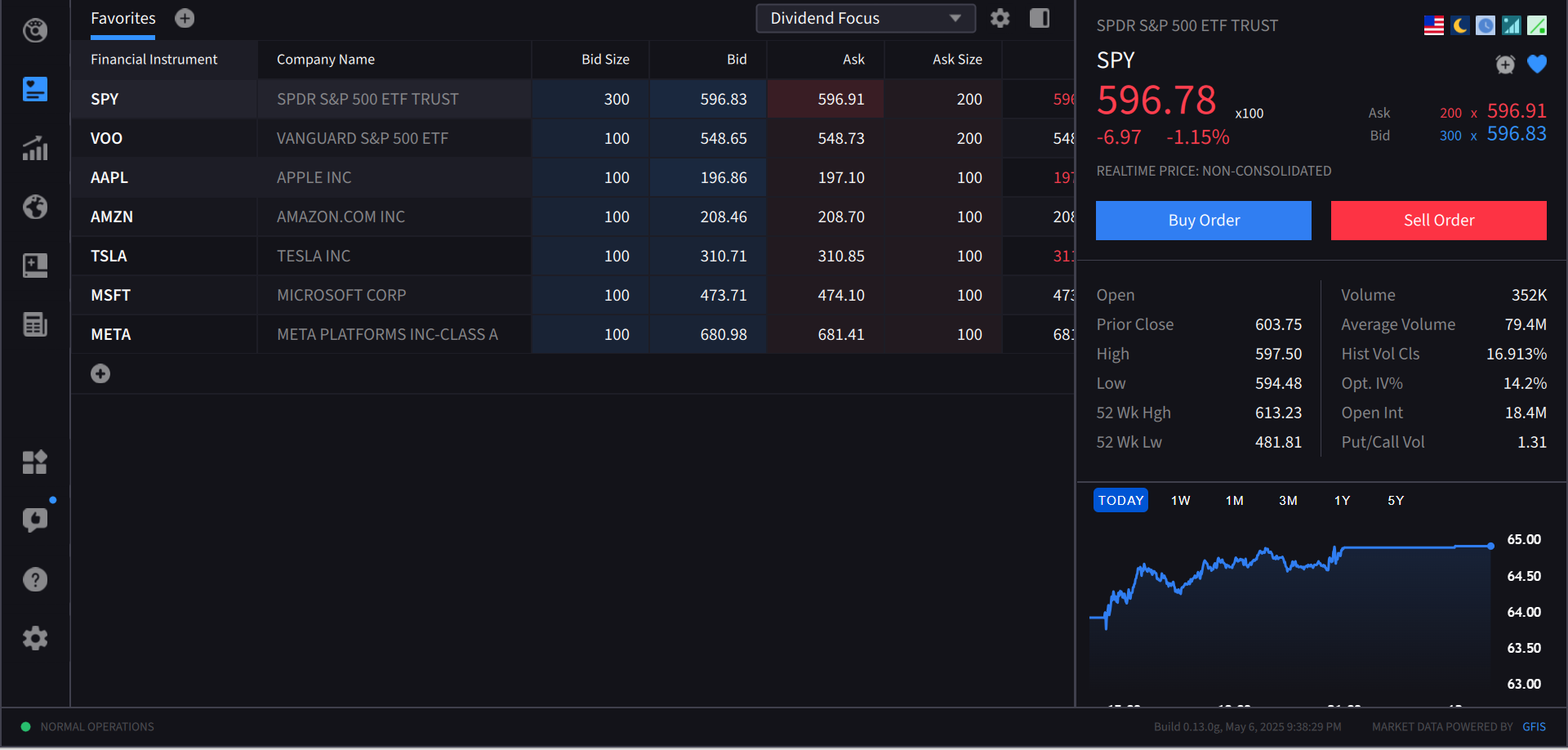Open the newspaper news sidebar icon
The width and height of the screenshot is (1568, 750).
click(35, 324)
